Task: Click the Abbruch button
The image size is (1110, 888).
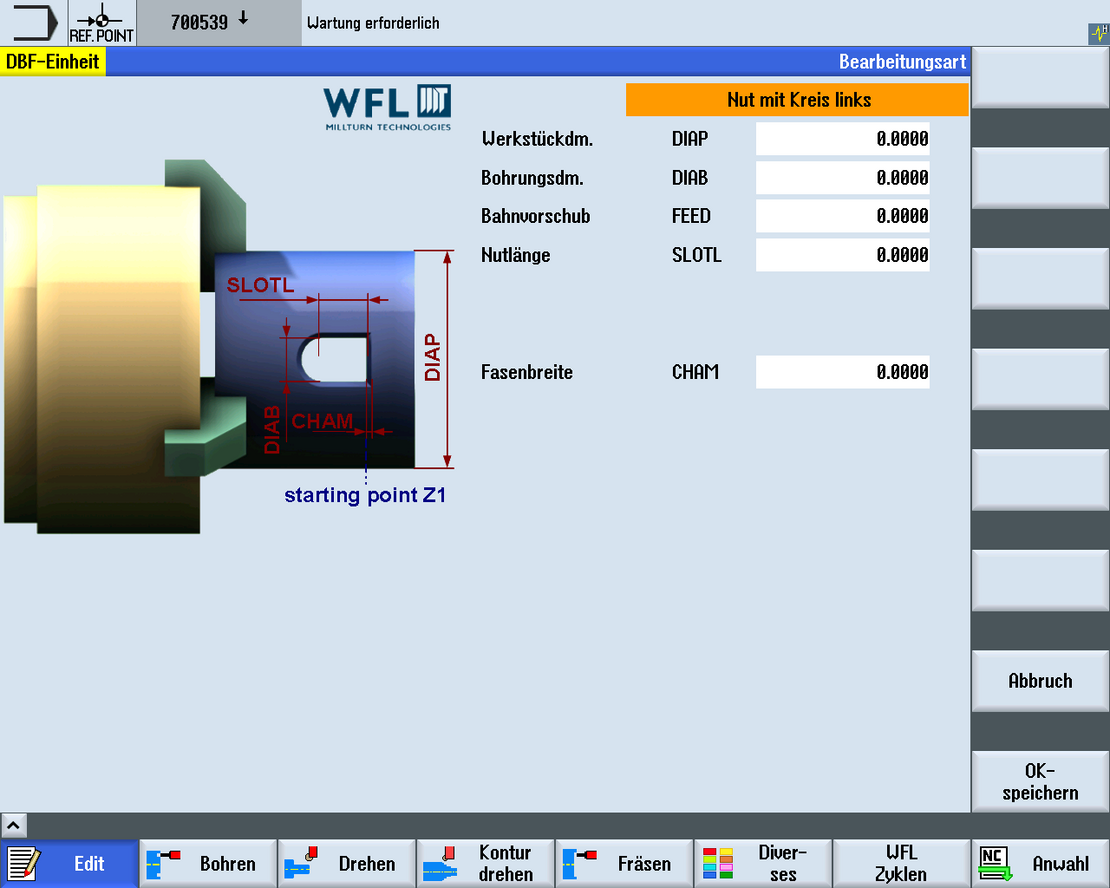Action: (x=1040, y=681)
